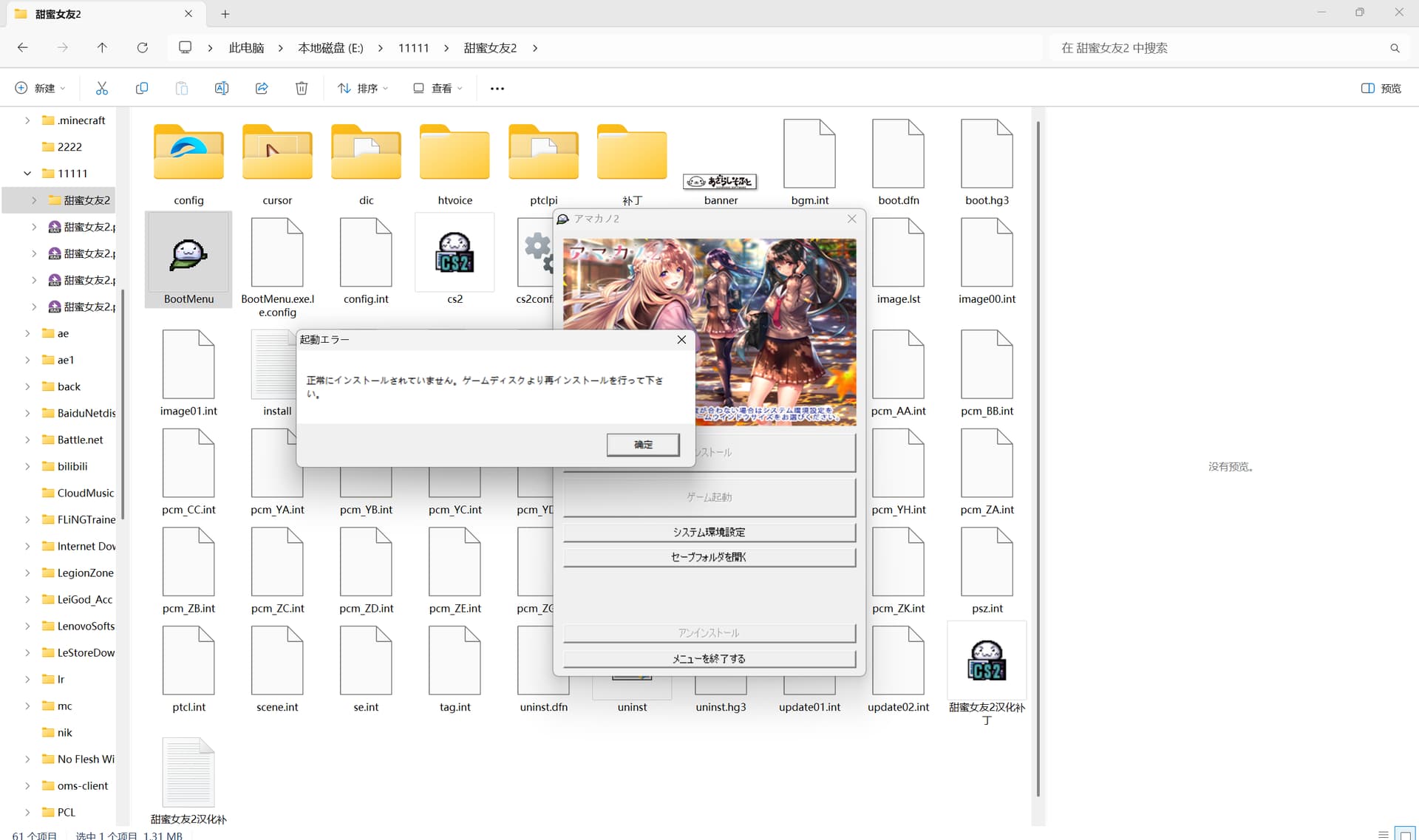The width and height of the screenshot is (1419, 840).
Task: Click the Delete trash icon
Action: (x=302, y=88)
